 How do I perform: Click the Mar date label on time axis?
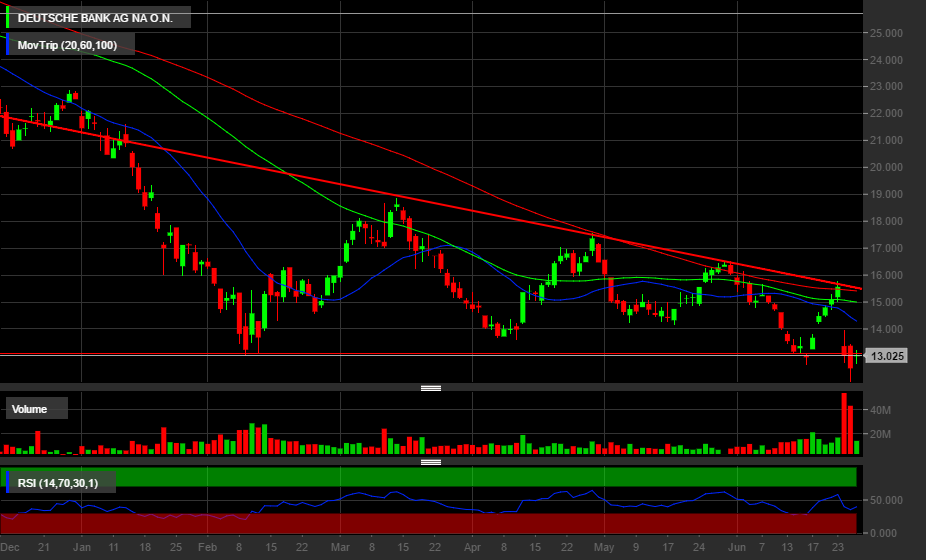[340, 547]
